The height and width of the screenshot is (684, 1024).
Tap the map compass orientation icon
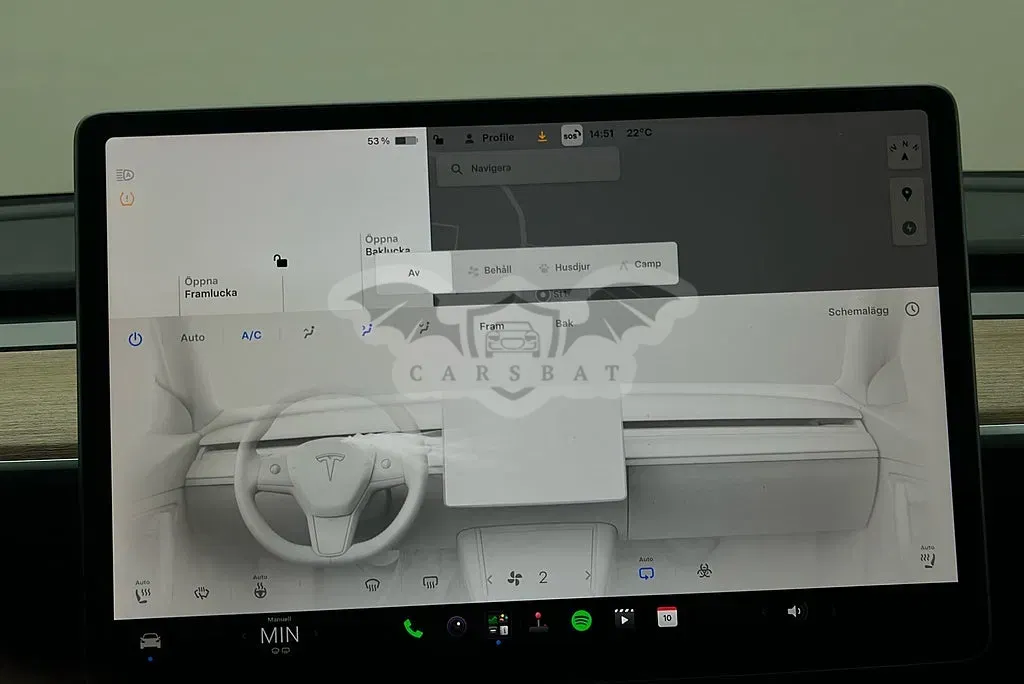coord(904,150)
